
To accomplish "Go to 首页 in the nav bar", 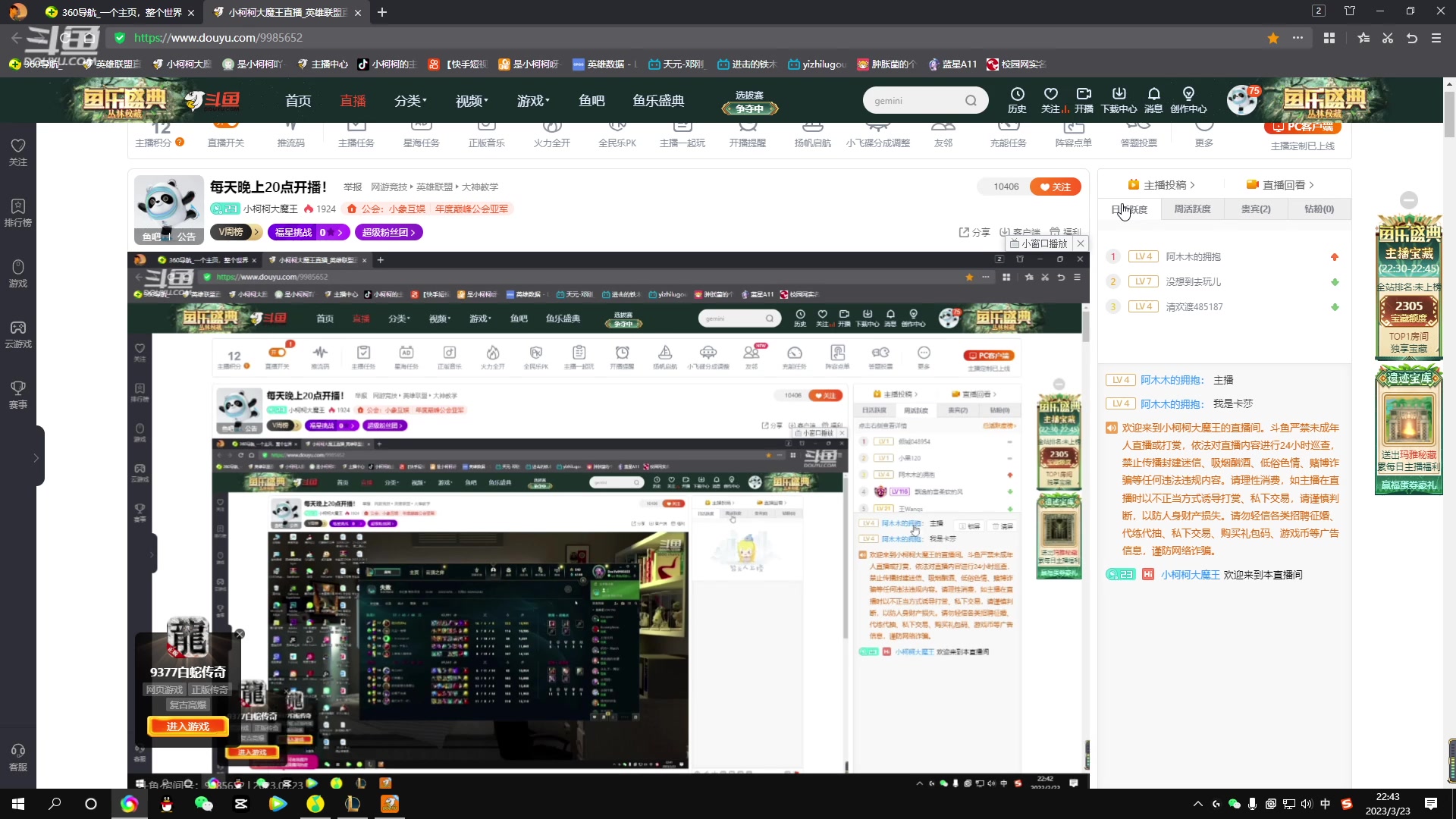I will pyautogui.click(x=298, y=101).
